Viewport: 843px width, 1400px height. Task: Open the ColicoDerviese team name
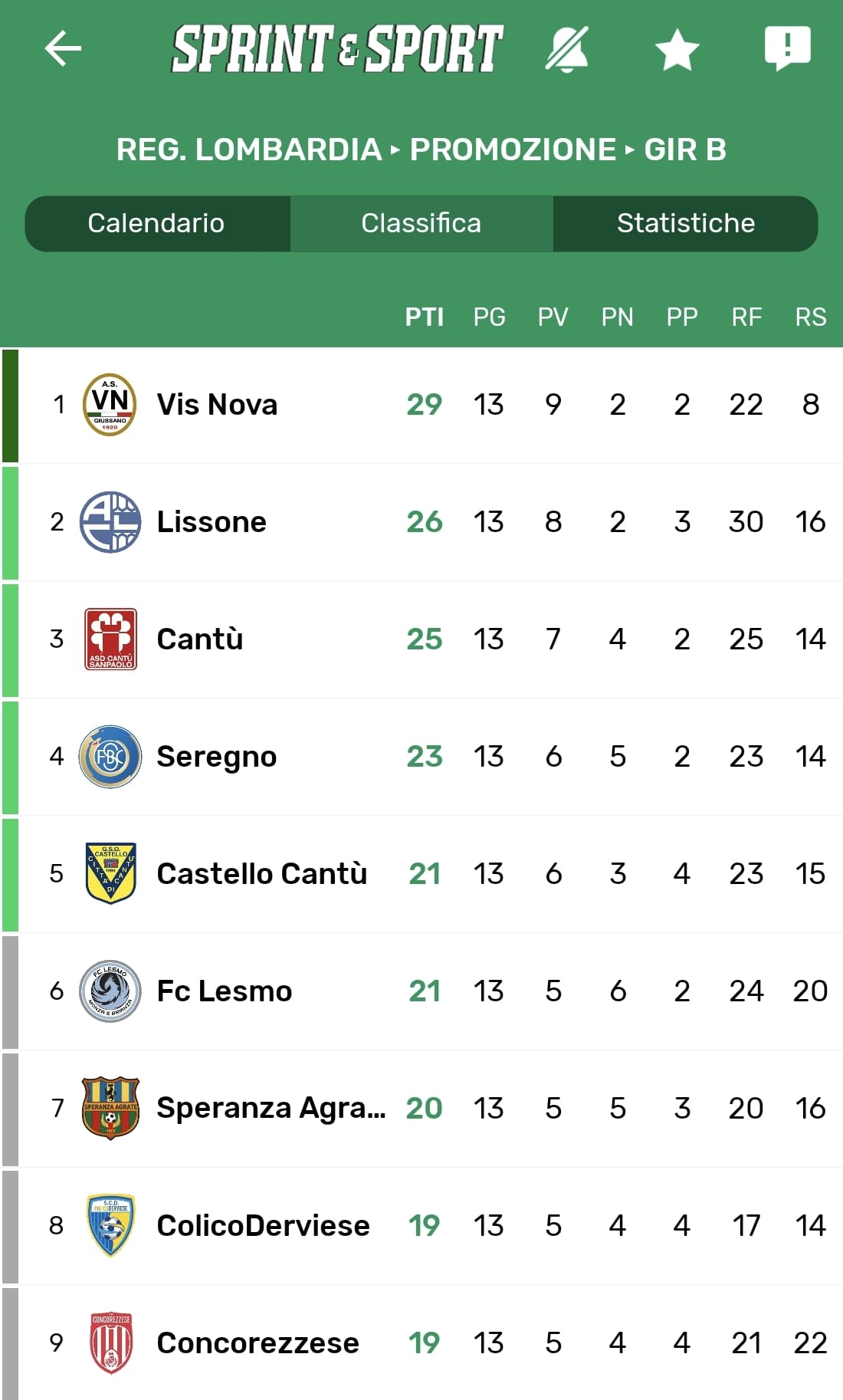263,1225
